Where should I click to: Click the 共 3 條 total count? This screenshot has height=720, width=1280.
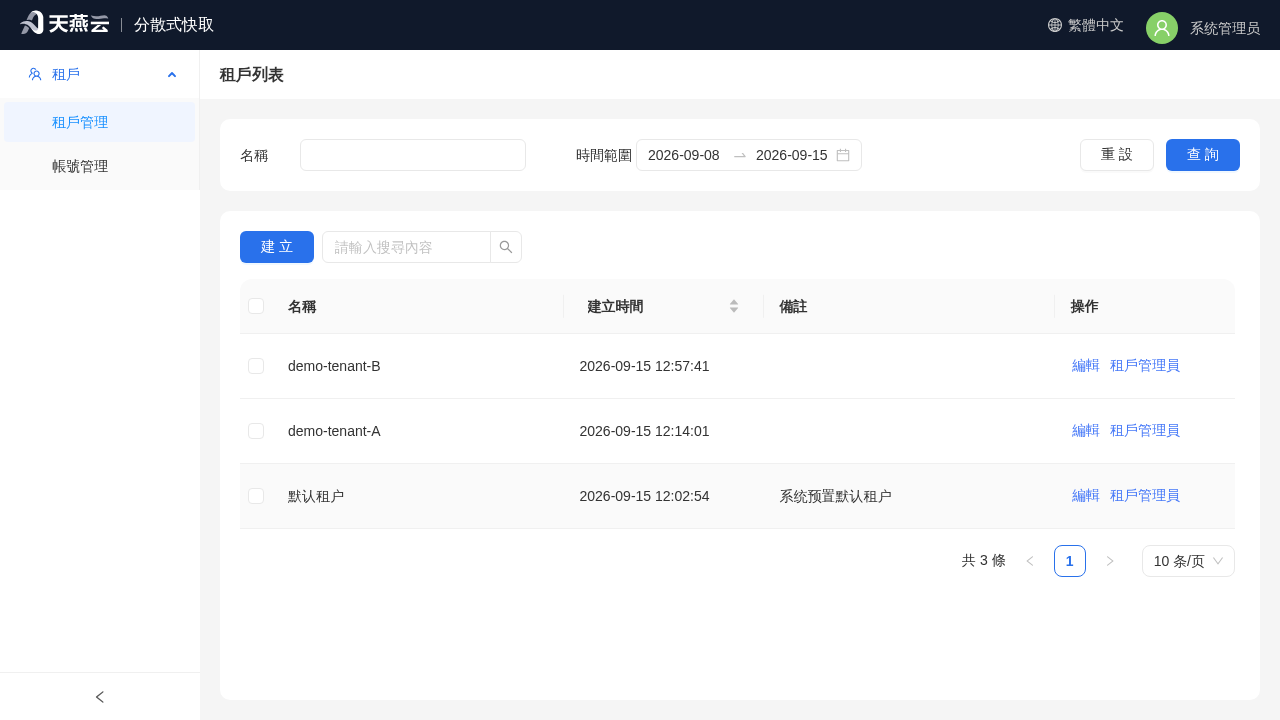984,561
